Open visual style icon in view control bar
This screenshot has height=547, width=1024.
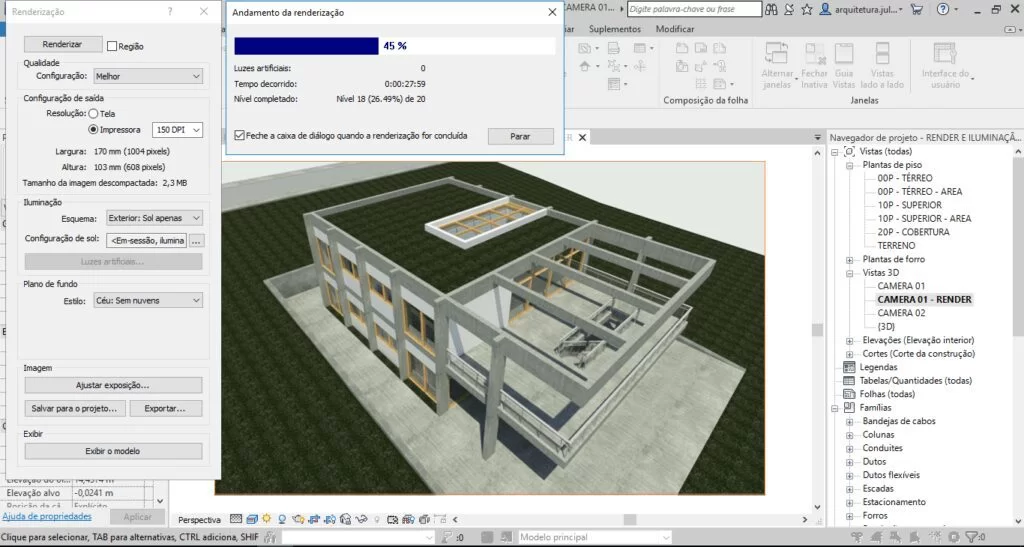[x=252, y=520]
